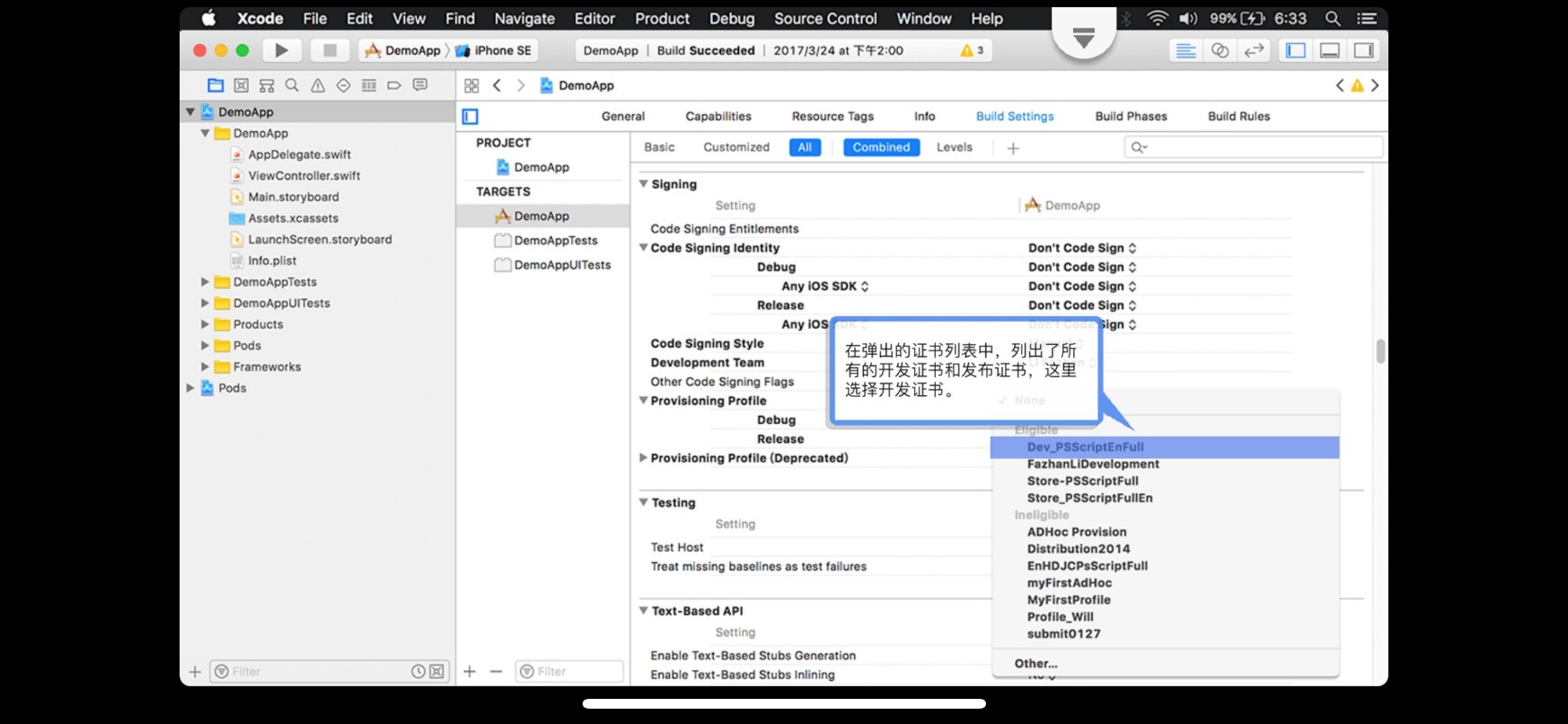Switch to Levels view mode

(x=955, y=147)
